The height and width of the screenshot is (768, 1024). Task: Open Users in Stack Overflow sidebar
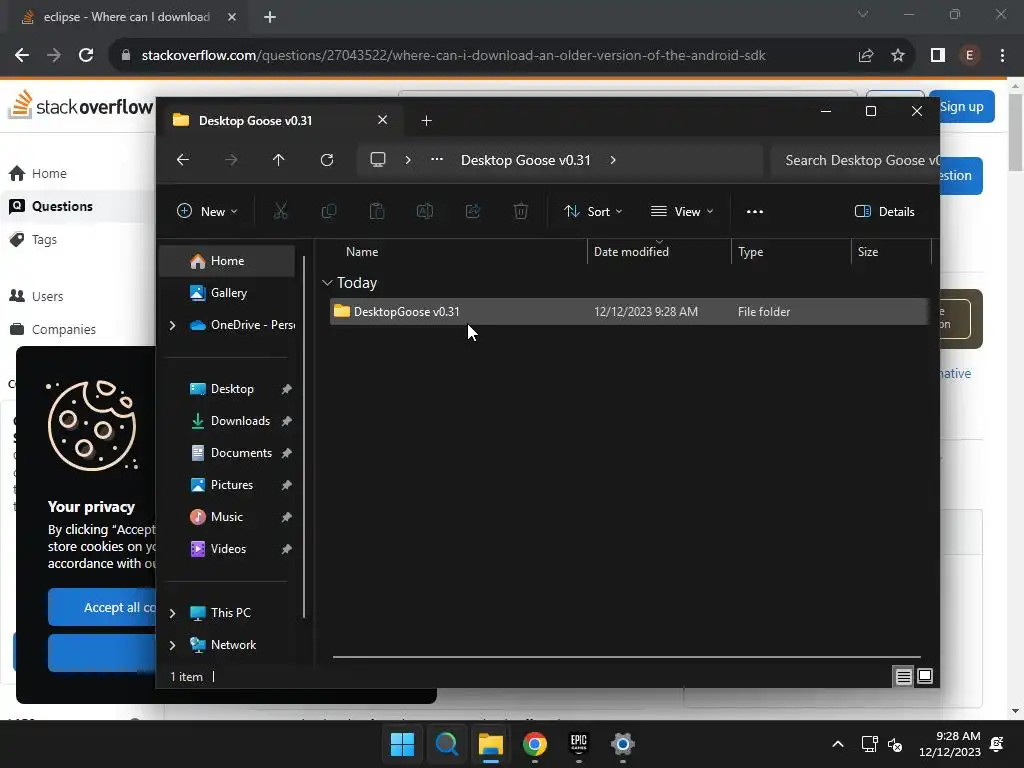(47, 296)
